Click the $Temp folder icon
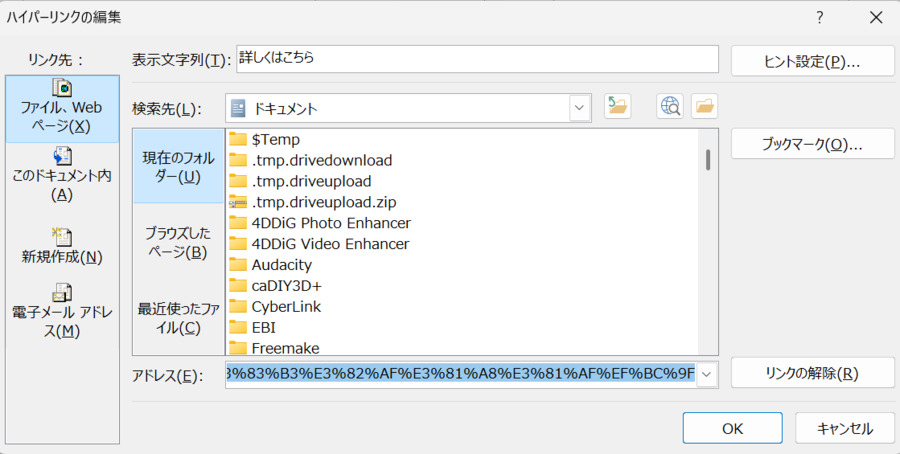Viewport: 900px width, 454px height. [x=238, y=139]
